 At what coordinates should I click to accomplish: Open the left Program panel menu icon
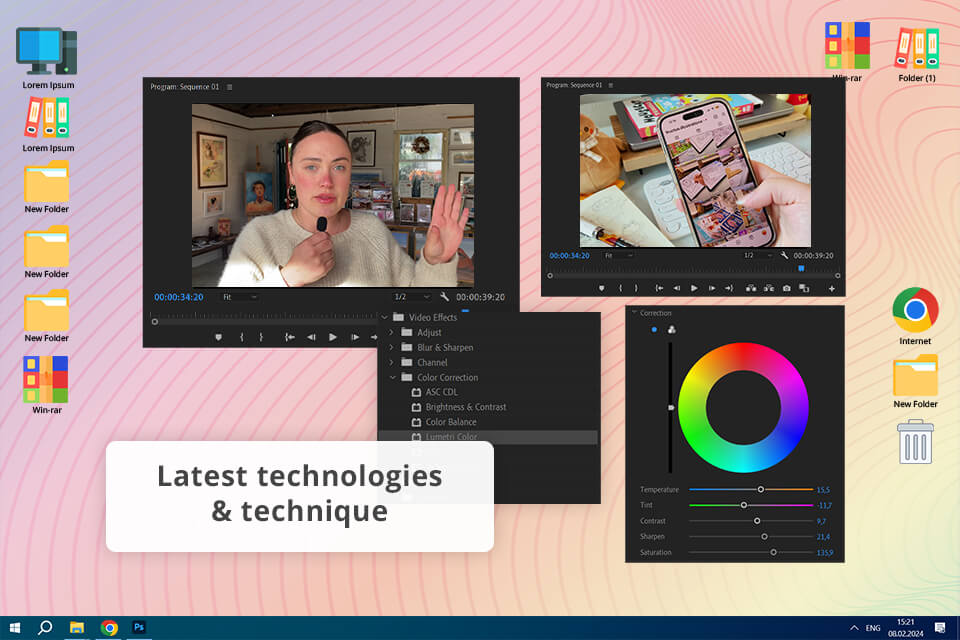[x=229, y=87]
